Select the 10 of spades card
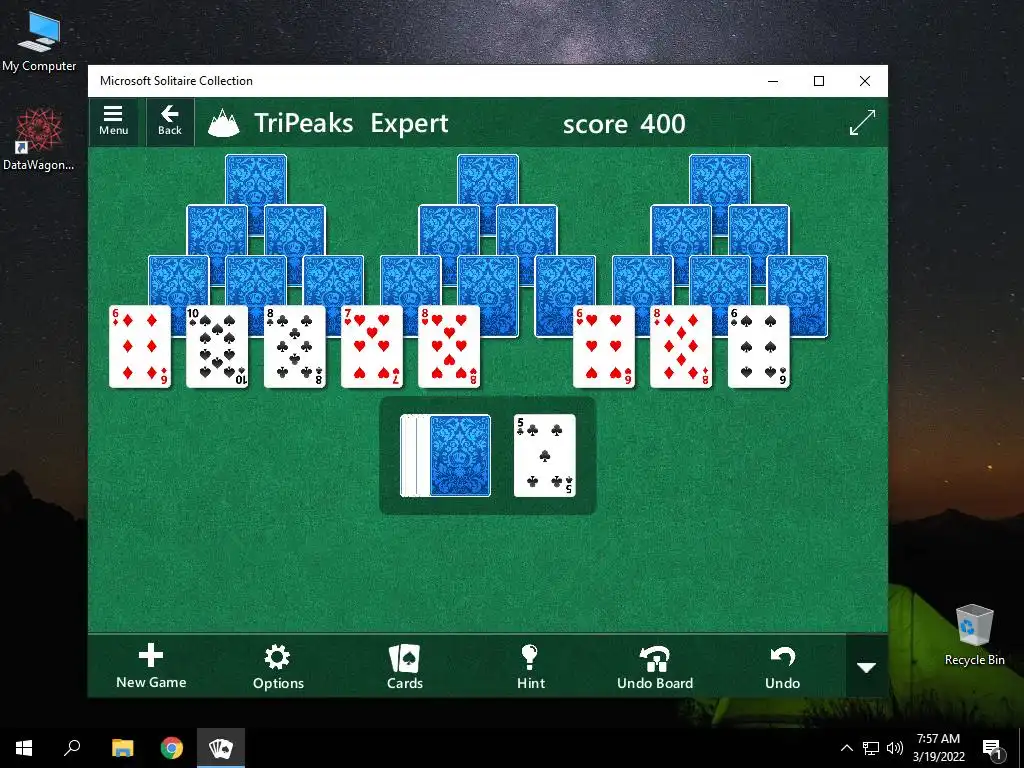The height and width of the screenshot is (768, 1024). 217,347
